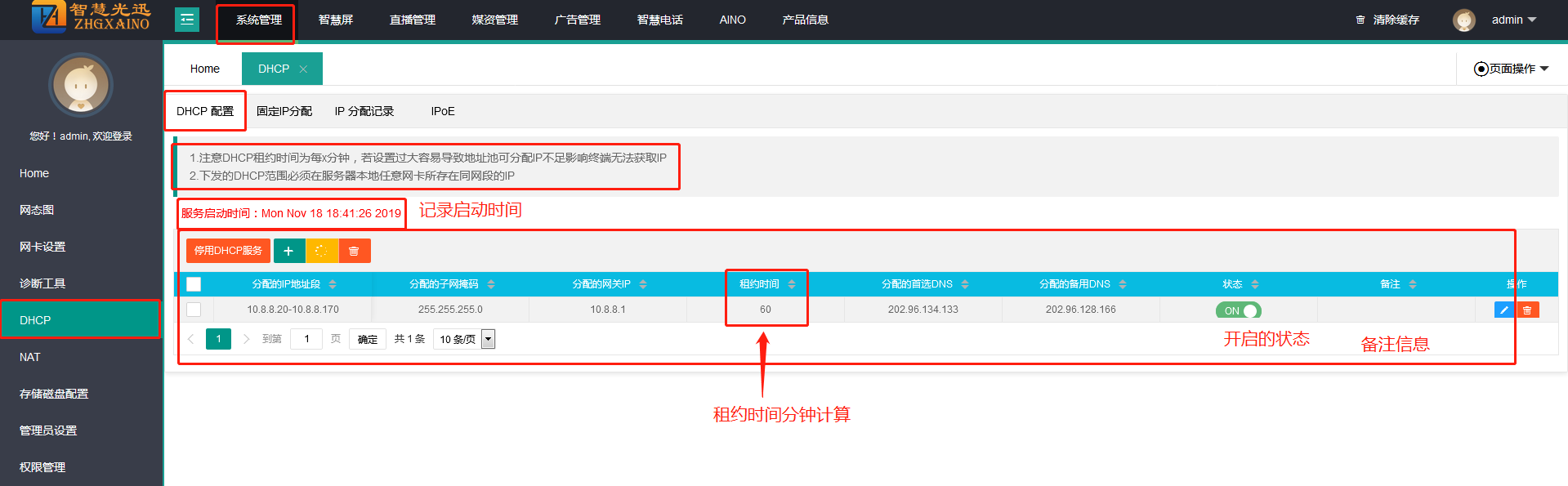The height and width of the screenshot is (486, 1568).
Task: Sort by 租约时间 column arrows
Action: coord(791,284)
